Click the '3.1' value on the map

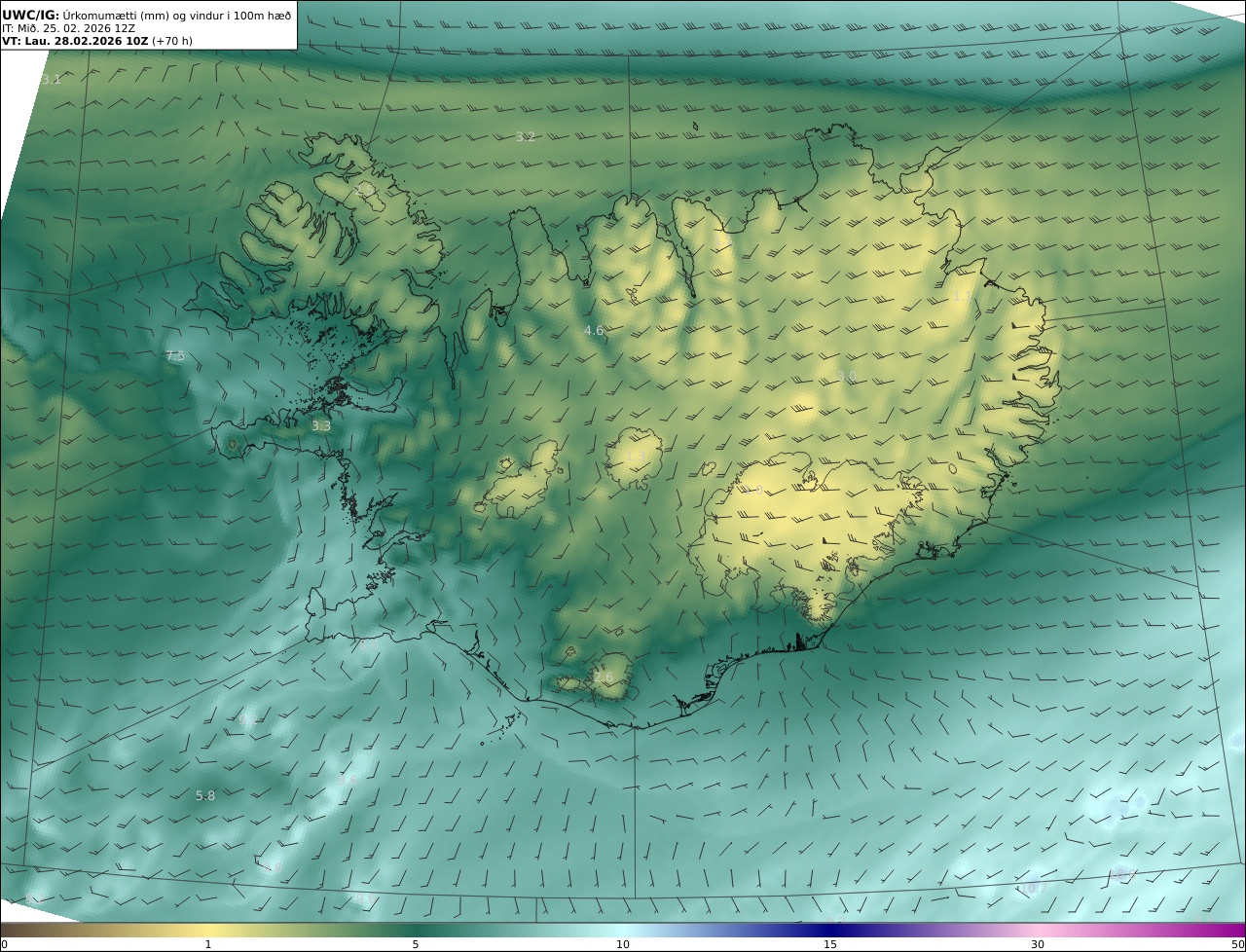point(52,79)
